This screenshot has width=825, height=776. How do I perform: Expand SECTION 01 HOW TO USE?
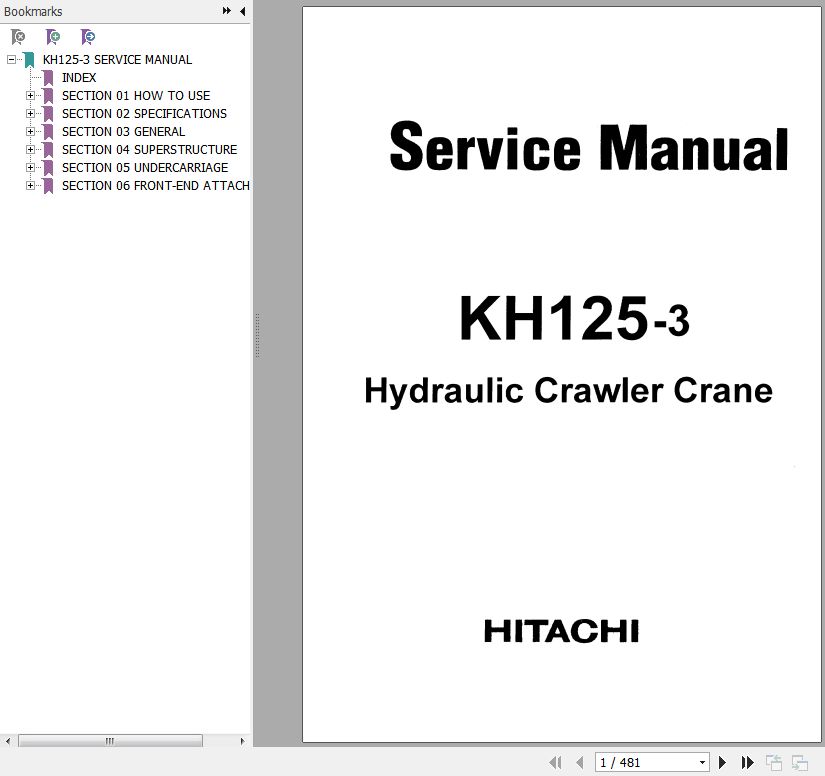(x=30, y=96)
